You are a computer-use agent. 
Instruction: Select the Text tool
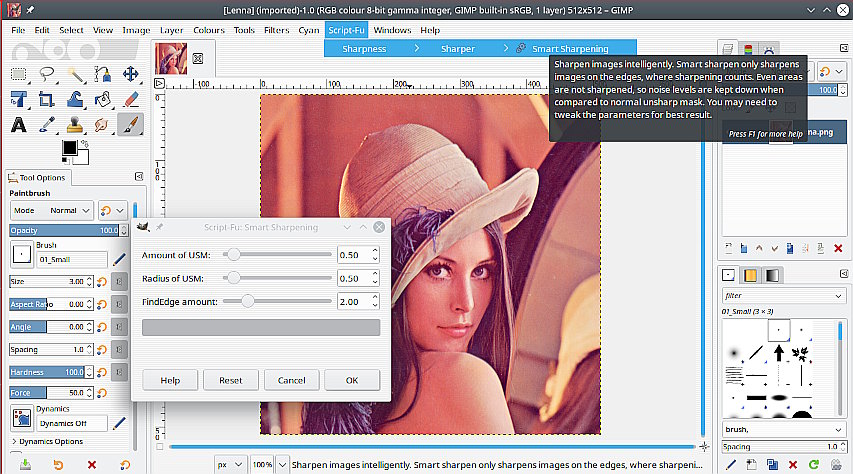tap(19, 125)
